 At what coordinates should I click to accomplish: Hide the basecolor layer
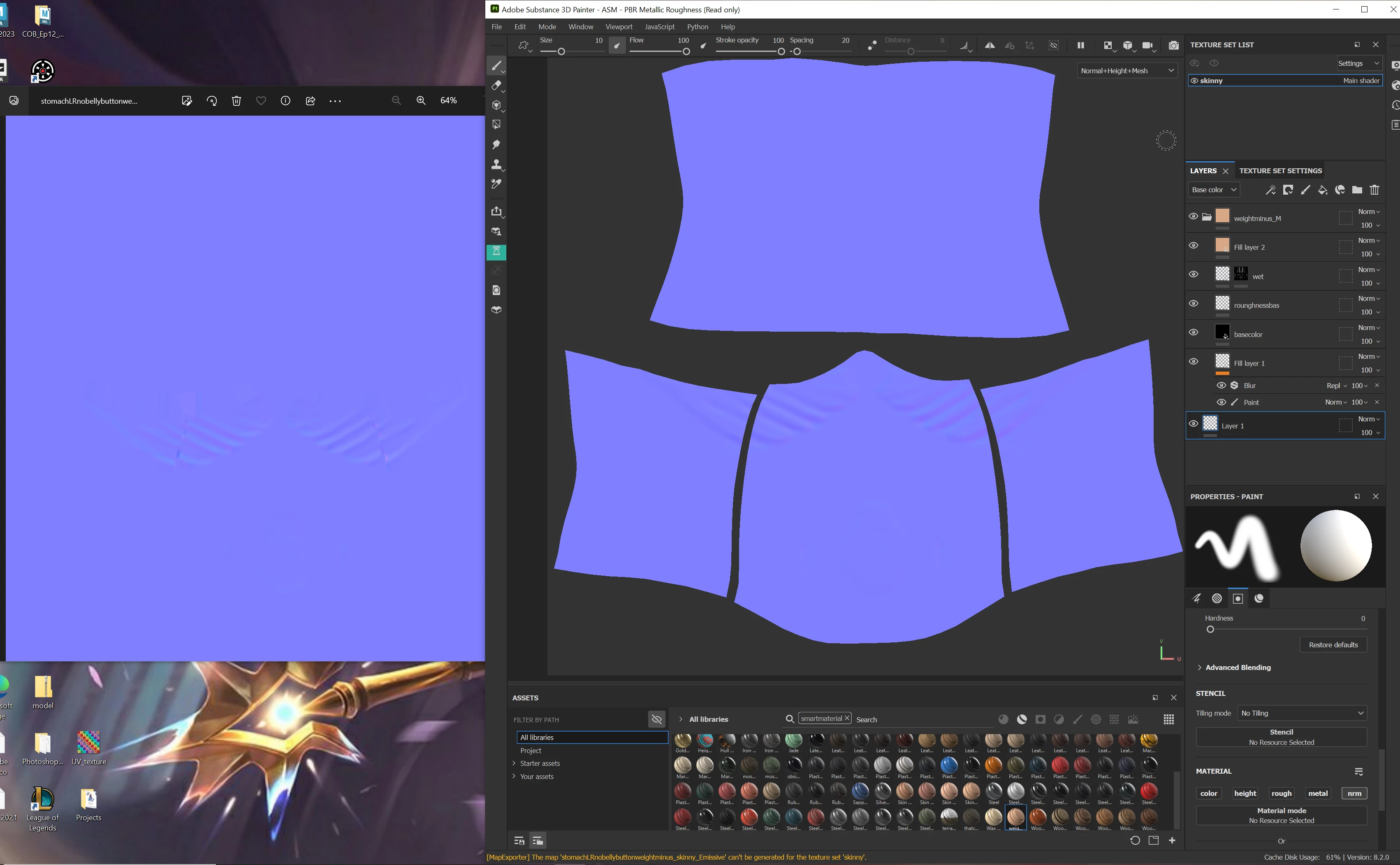pyautogui.click(x=1193, y=333)
